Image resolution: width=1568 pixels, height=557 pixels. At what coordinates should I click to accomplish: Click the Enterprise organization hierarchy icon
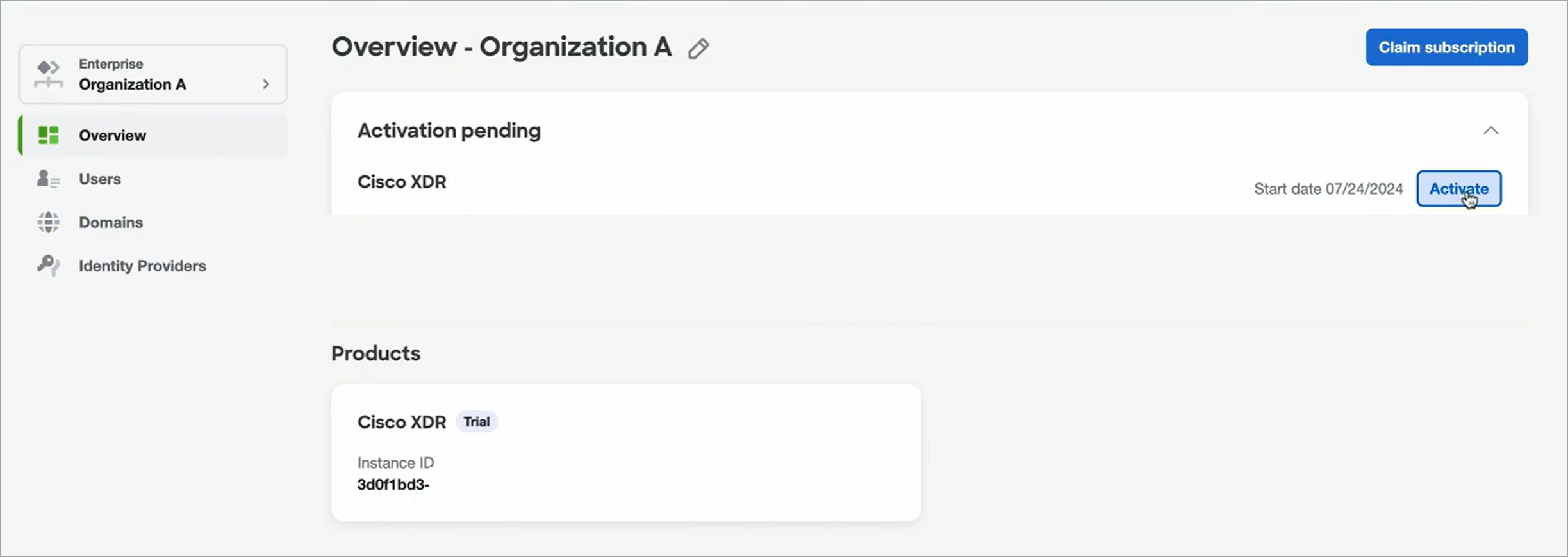[49, 74]
